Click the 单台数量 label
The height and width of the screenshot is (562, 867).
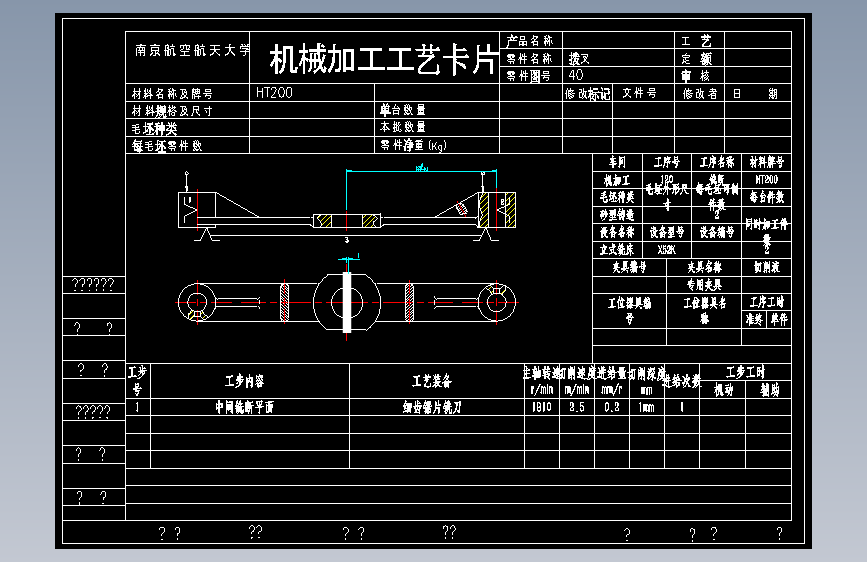403,110
